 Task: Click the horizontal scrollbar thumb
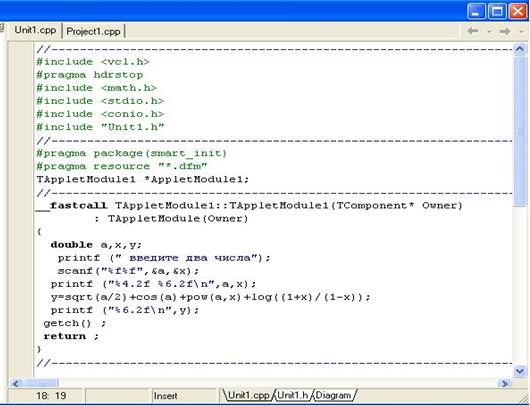tap(40, 383)
